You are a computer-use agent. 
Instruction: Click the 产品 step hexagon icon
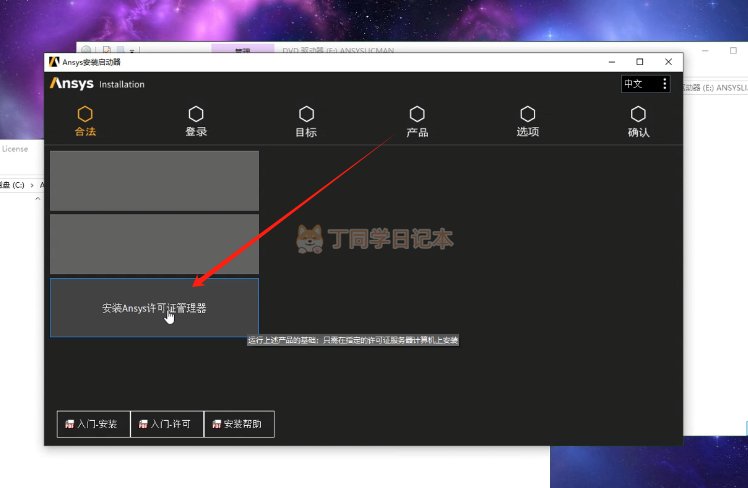417,114
